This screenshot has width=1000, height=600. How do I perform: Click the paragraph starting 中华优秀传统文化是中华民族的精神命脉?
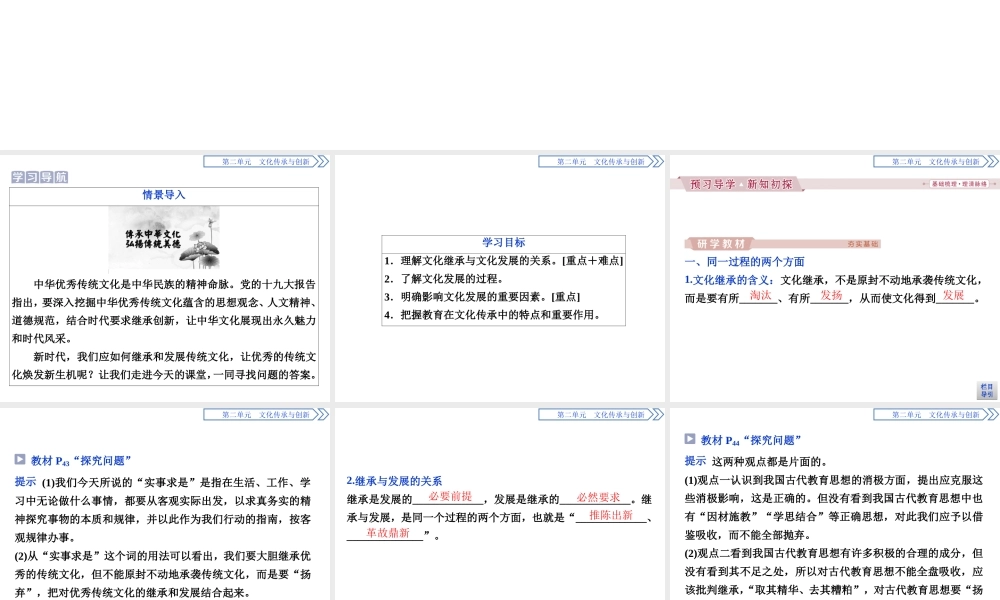[x=164, y=311]
